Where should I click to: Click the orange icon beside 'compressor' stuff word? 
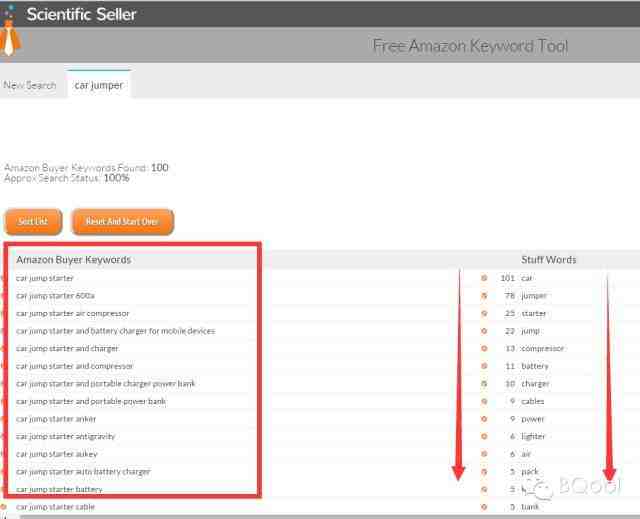tap(484, 348)
